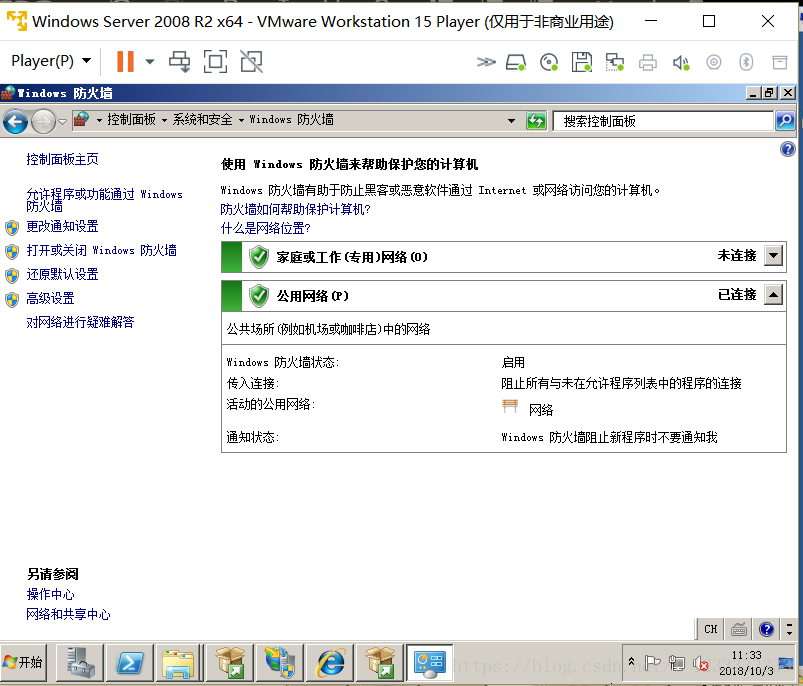Show hidden tray icons arrow
The image size is (803, 686).
click(631, 662)
